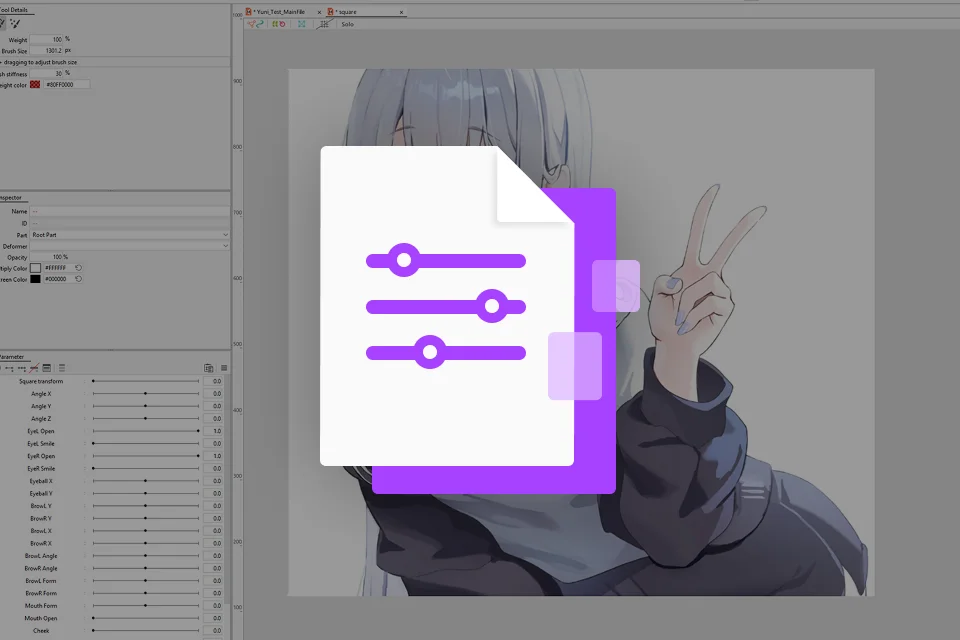Select the Cheek parameter label

41,630
